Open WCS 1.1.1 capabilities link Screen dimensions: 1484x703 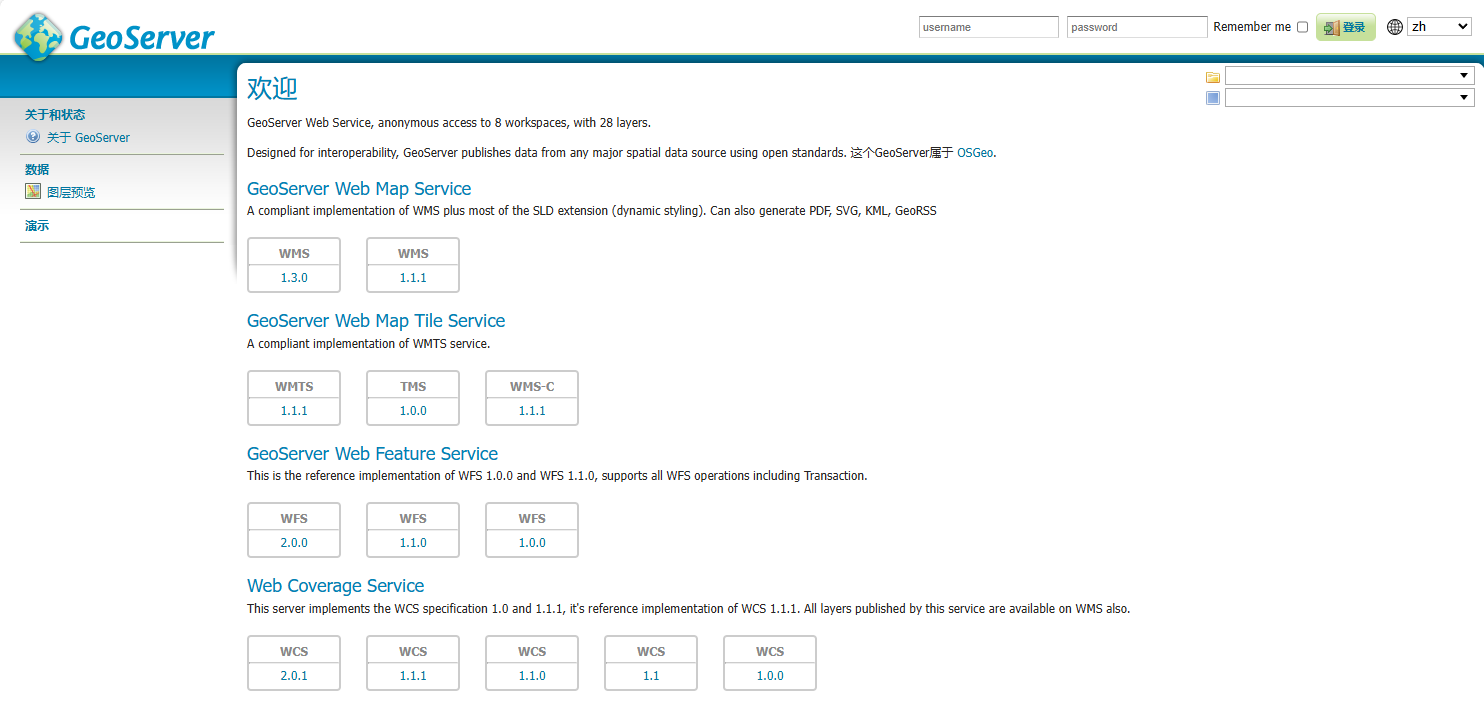coord(413,675)
